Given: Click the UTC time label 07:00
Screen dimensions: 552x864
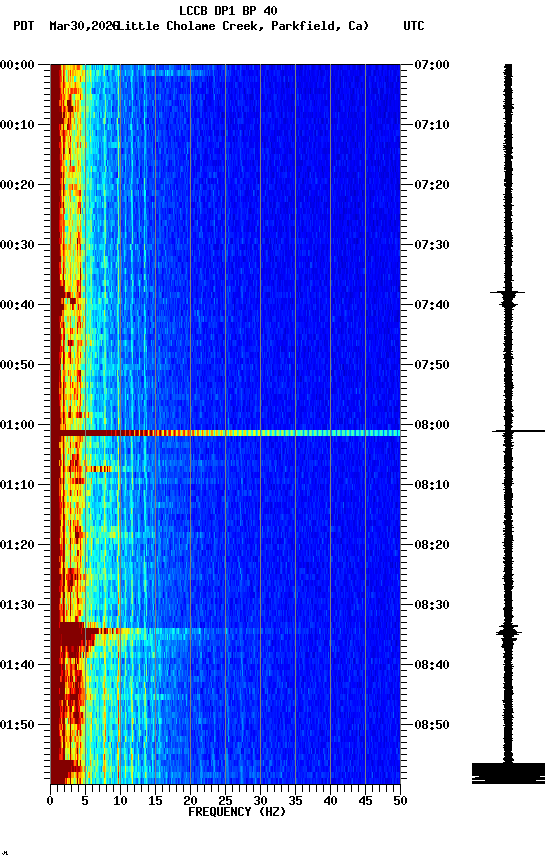Looking at the screenshot, I should pyautogui.click(x=432, y=65).
